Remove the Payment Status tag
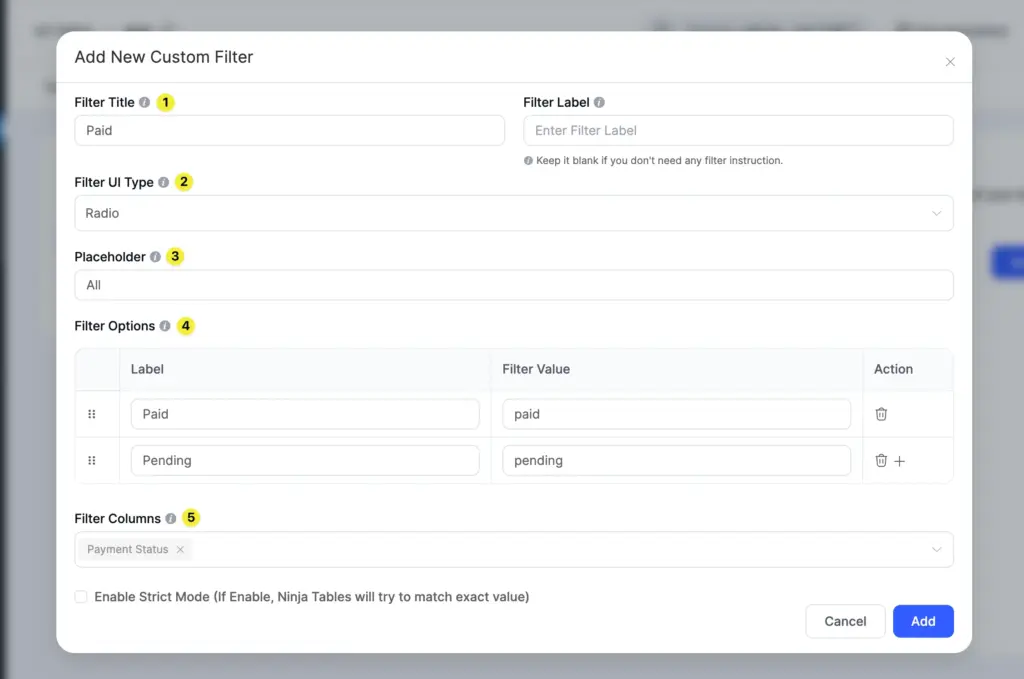This screenshot has width=1024, height=679. coord(180,549)
